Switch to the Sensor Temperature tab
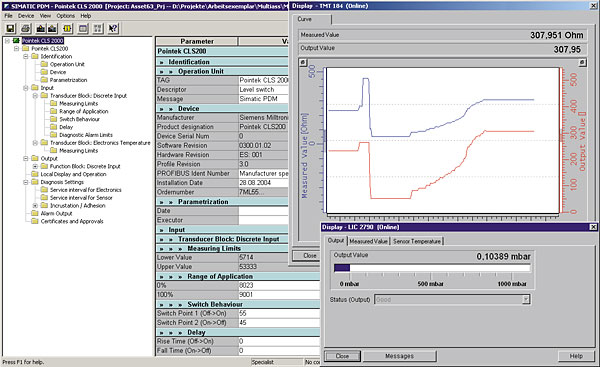Screen dimensions: 600x367 [417, 241]
